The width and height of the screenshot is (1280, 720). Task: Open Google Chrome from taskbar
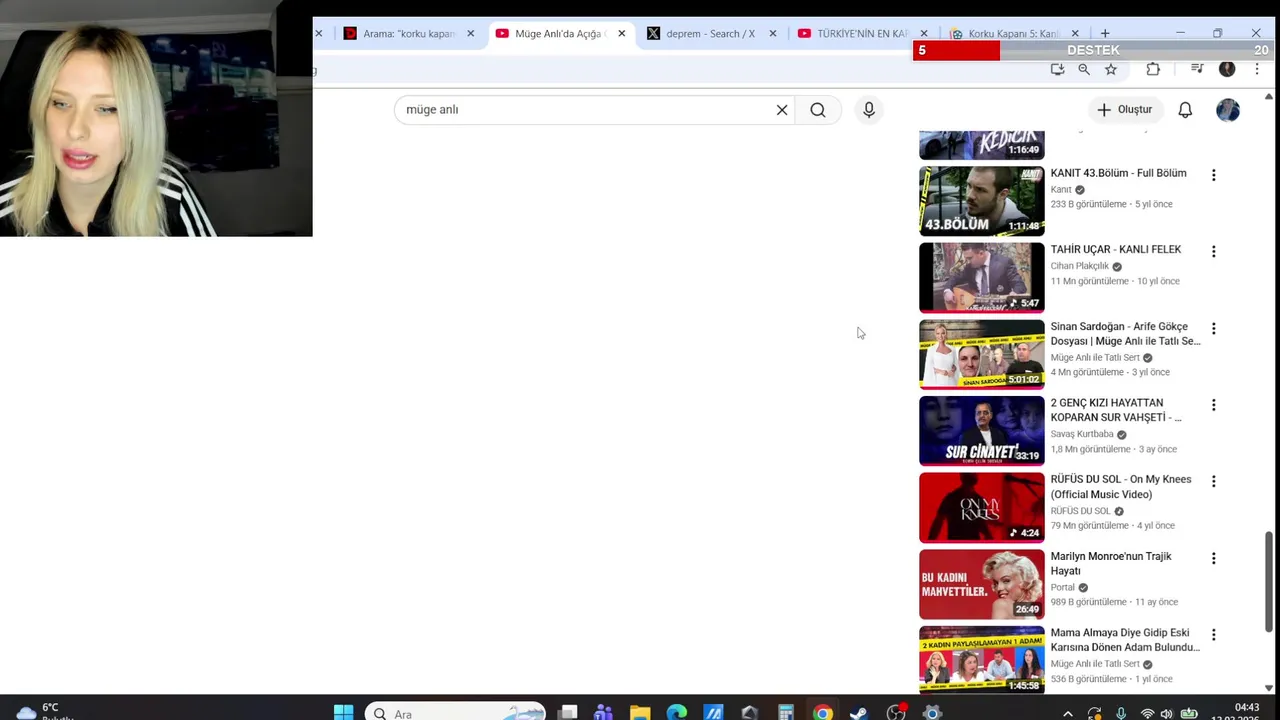click(x=822, y=713)
